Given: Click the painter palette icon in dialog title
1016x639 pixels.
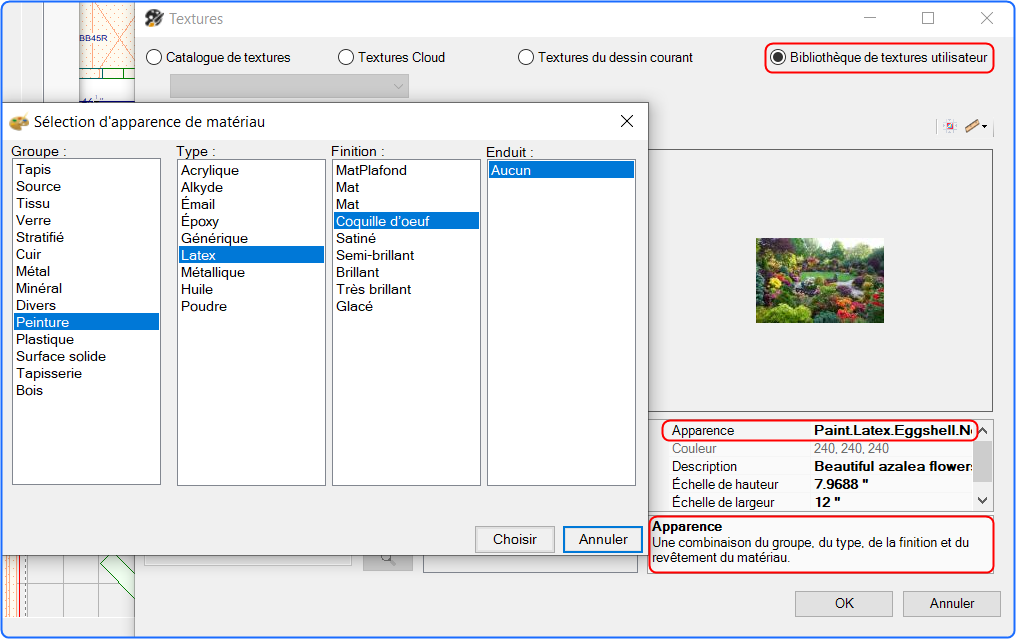Looking at the screenshot, I should tap(19, 122).
